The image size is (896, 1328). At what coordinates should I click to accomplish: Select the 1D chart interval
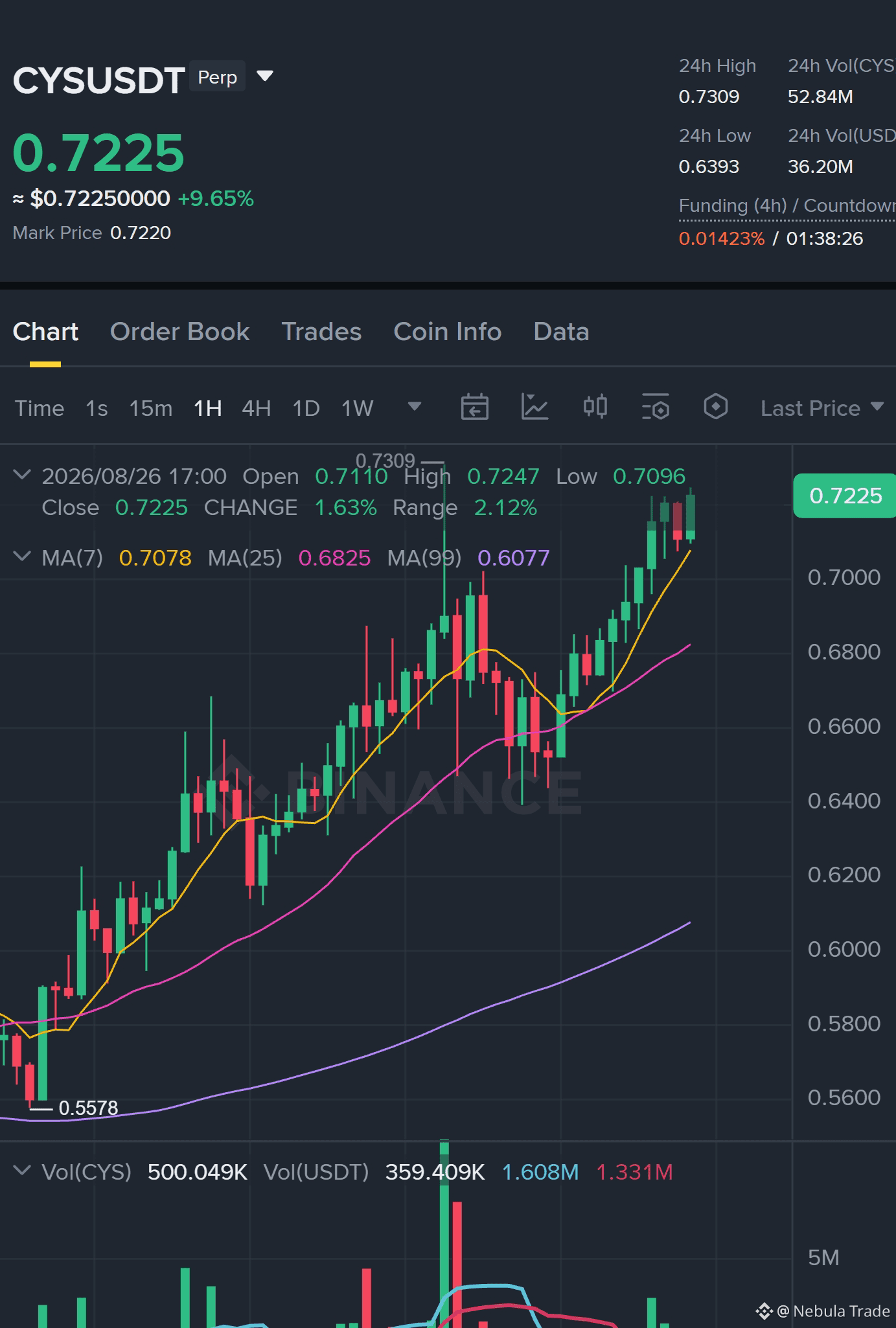click(x=306, y=408)
